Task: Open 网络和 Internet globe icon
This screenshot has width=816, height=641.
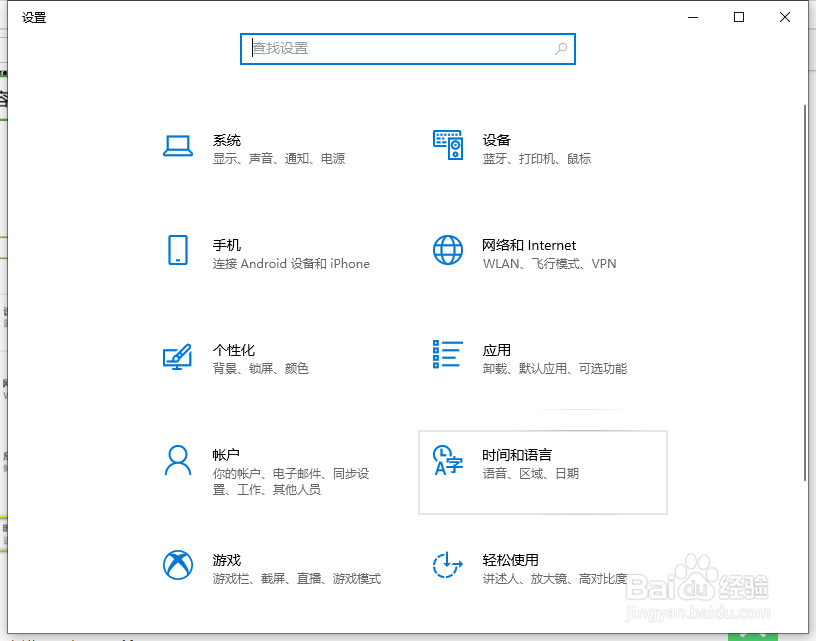Action: pos(447,251)
